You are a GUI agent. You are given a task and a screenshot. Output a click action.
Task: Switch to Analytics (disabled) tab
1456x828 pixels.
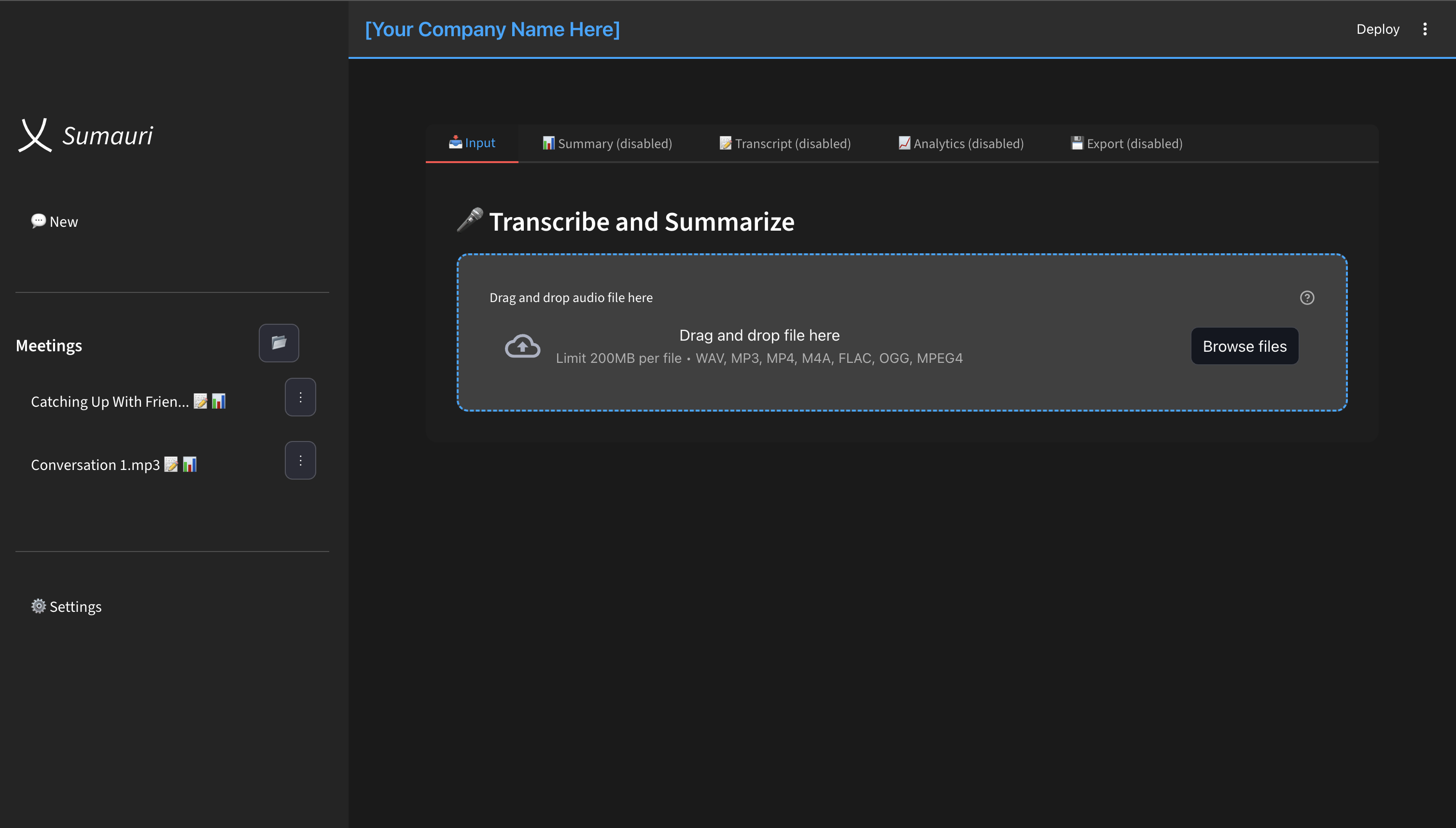click(x=962, y=143)
